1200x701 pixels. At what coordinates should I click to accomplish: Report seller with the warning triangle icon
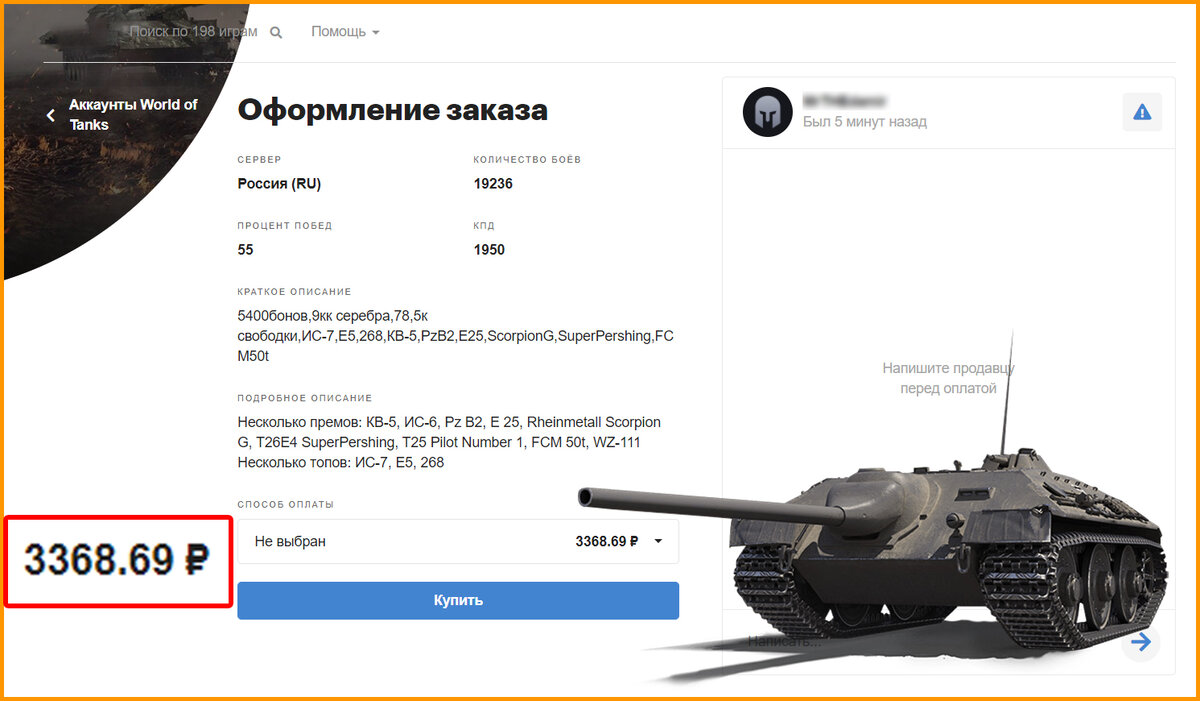1142,112
